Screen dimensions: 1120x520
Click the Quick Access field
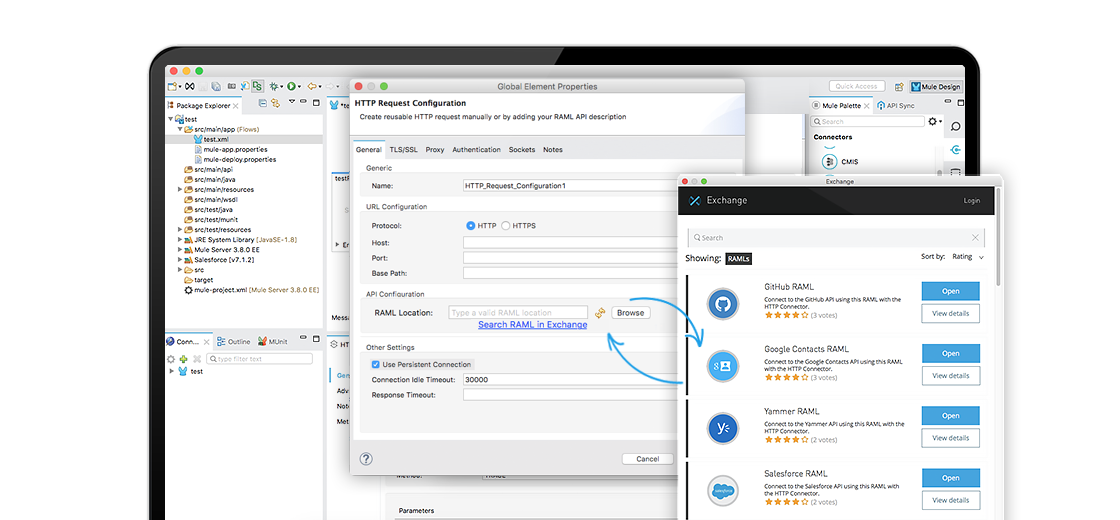coord(856,86)
